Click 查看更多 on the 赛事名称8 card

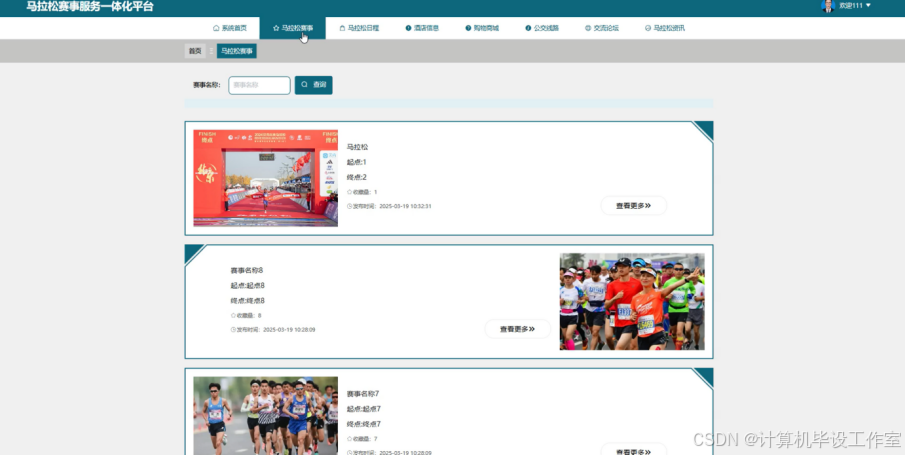click(517, 329)
